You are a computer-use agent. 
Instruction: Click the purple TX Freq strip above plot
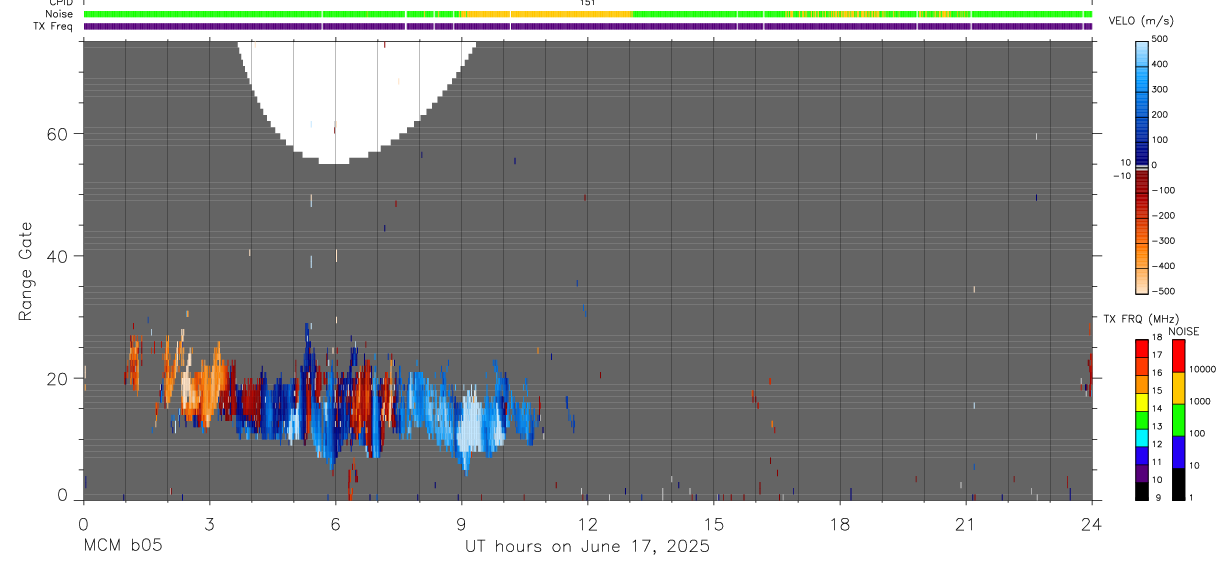coord(587,26)
